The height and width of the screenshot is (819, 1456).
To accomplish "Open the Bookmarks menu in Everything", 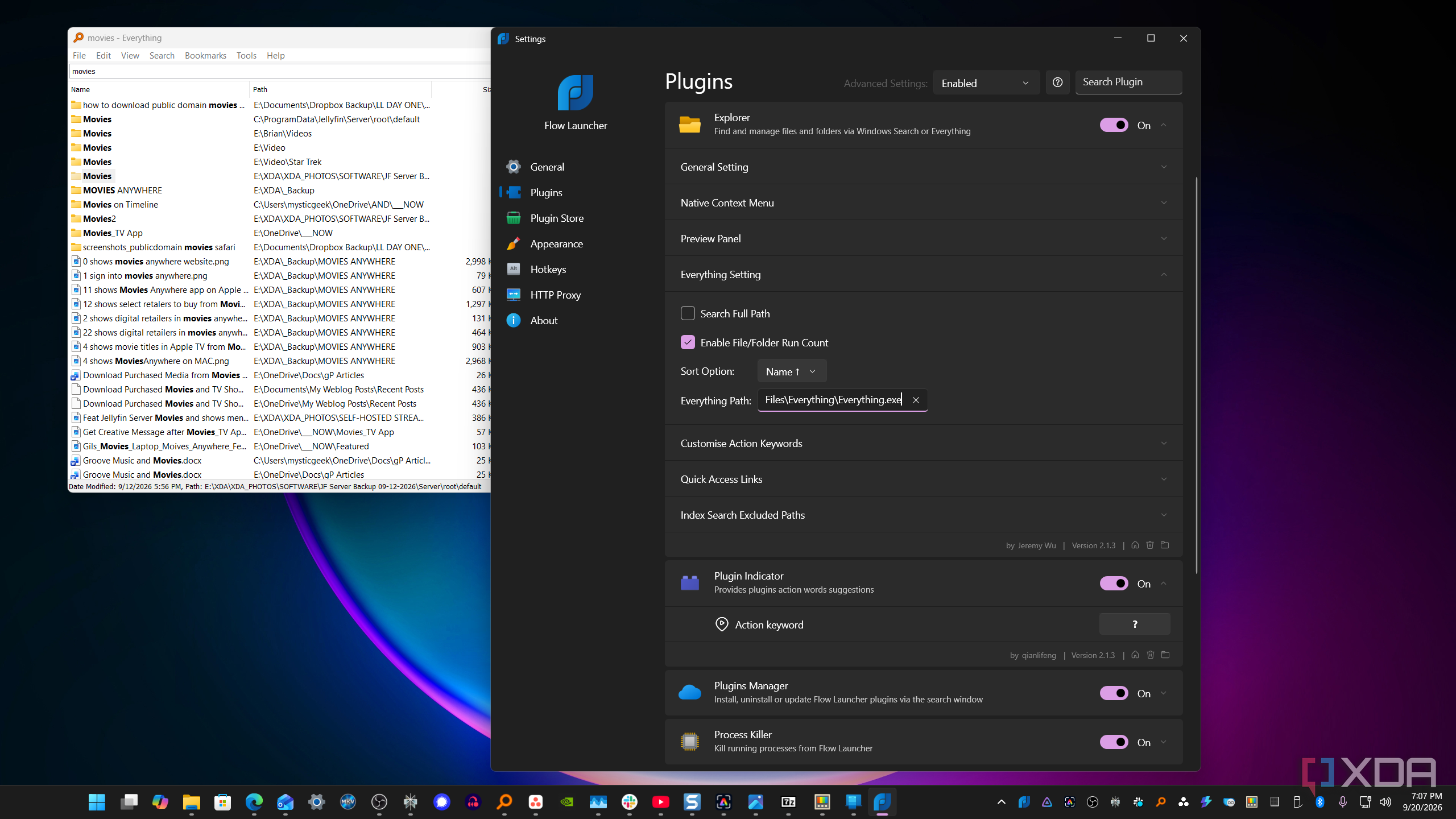I will pyautogui.click(x=205, y=55).
